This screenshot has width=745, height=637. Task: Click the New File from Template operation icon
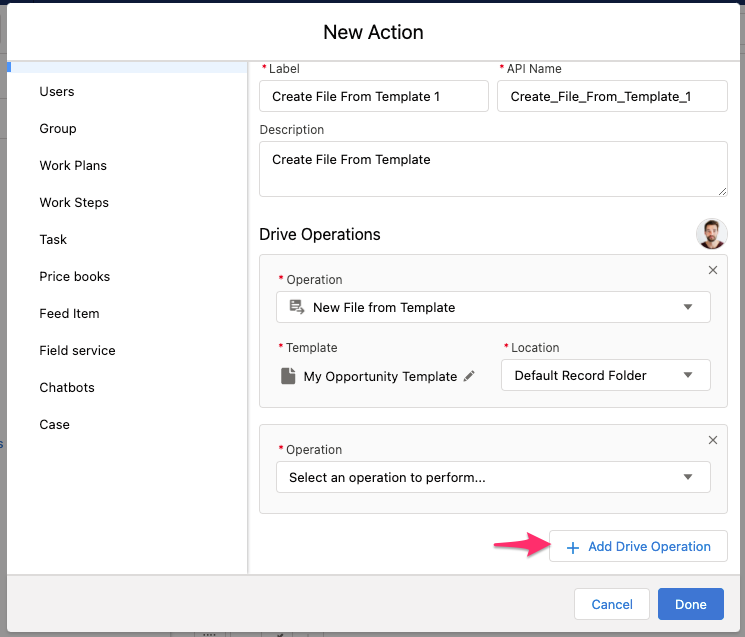pos(296,307)
